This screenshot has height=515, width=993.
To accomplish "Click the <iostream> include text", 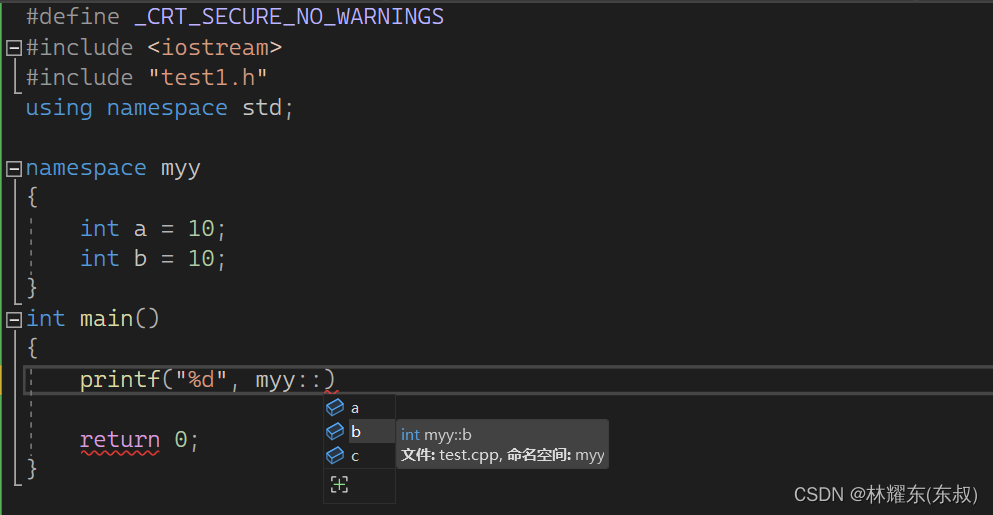I will [x=215, y=48].
